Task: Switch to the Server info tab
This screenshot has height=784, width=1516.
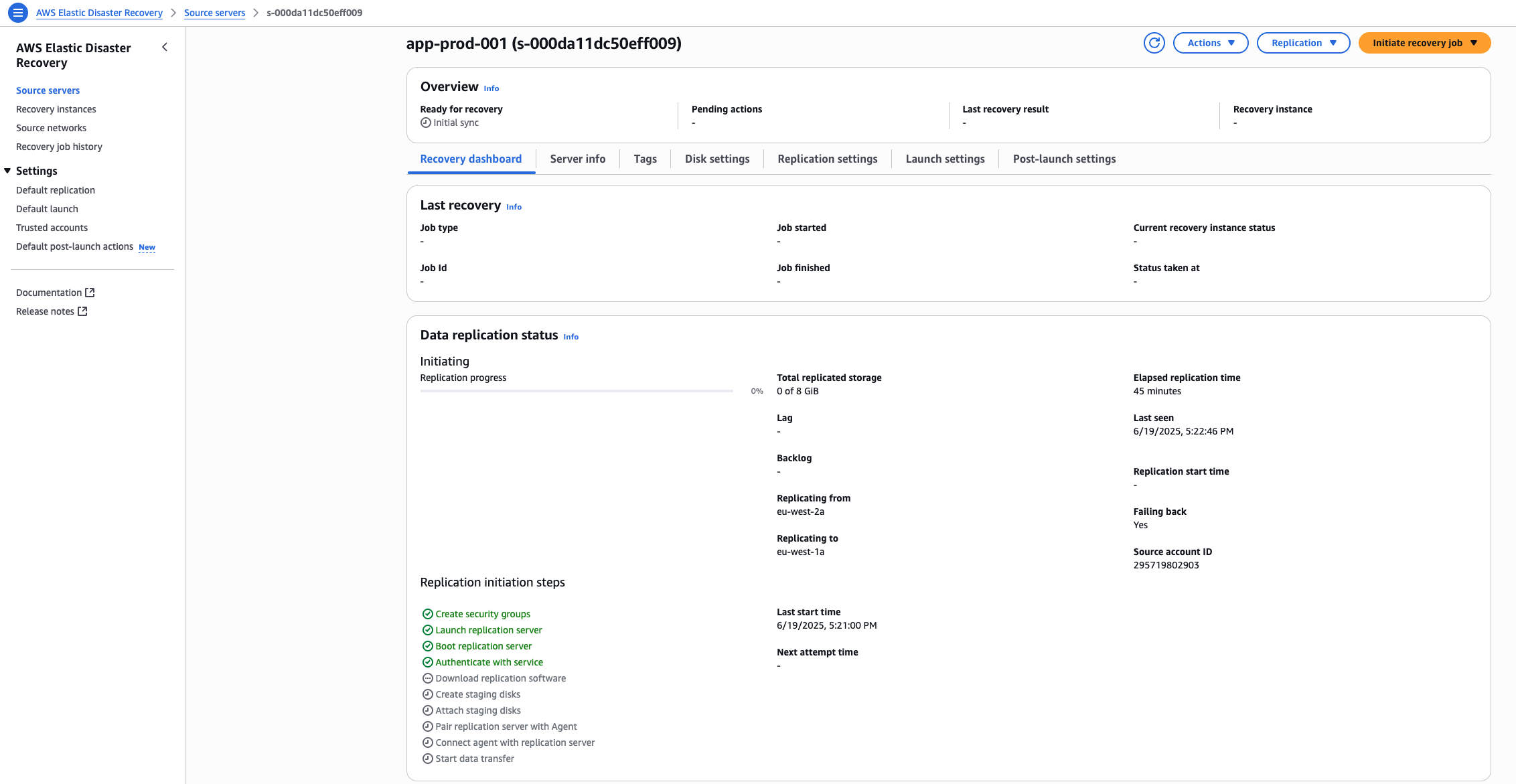Action: pos(577,159)
